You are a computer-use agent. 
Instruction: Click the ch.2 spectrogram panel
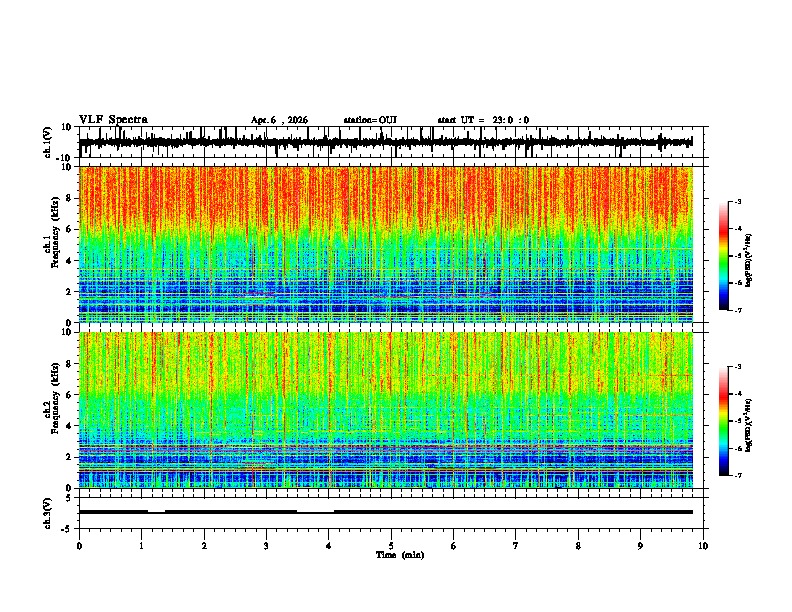pyautogui.click(x=386, y=410)
